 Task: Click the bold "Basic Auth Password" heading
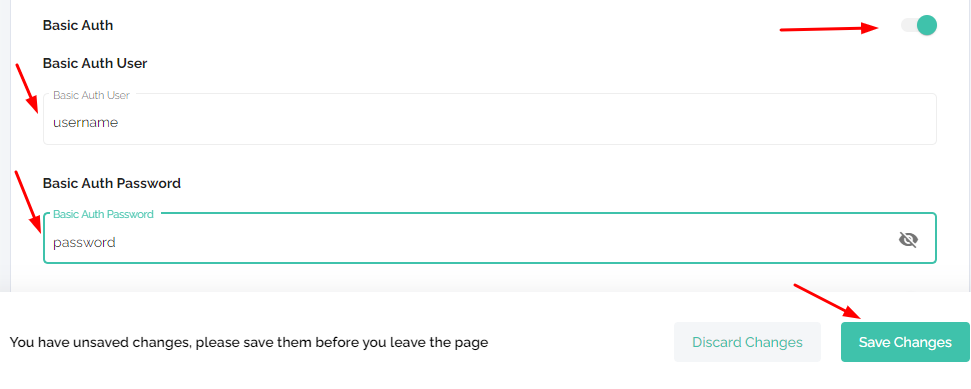coord(111,183)
